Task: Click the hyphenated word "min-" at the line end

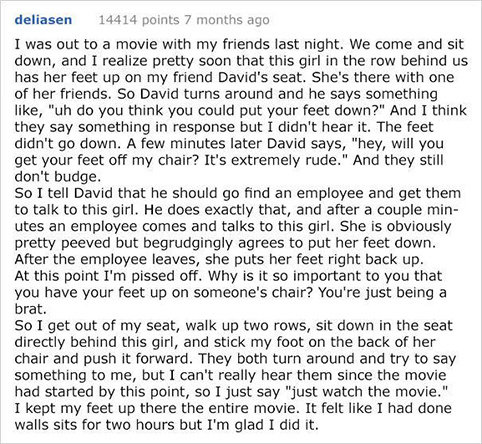Action: pos(444,210)
